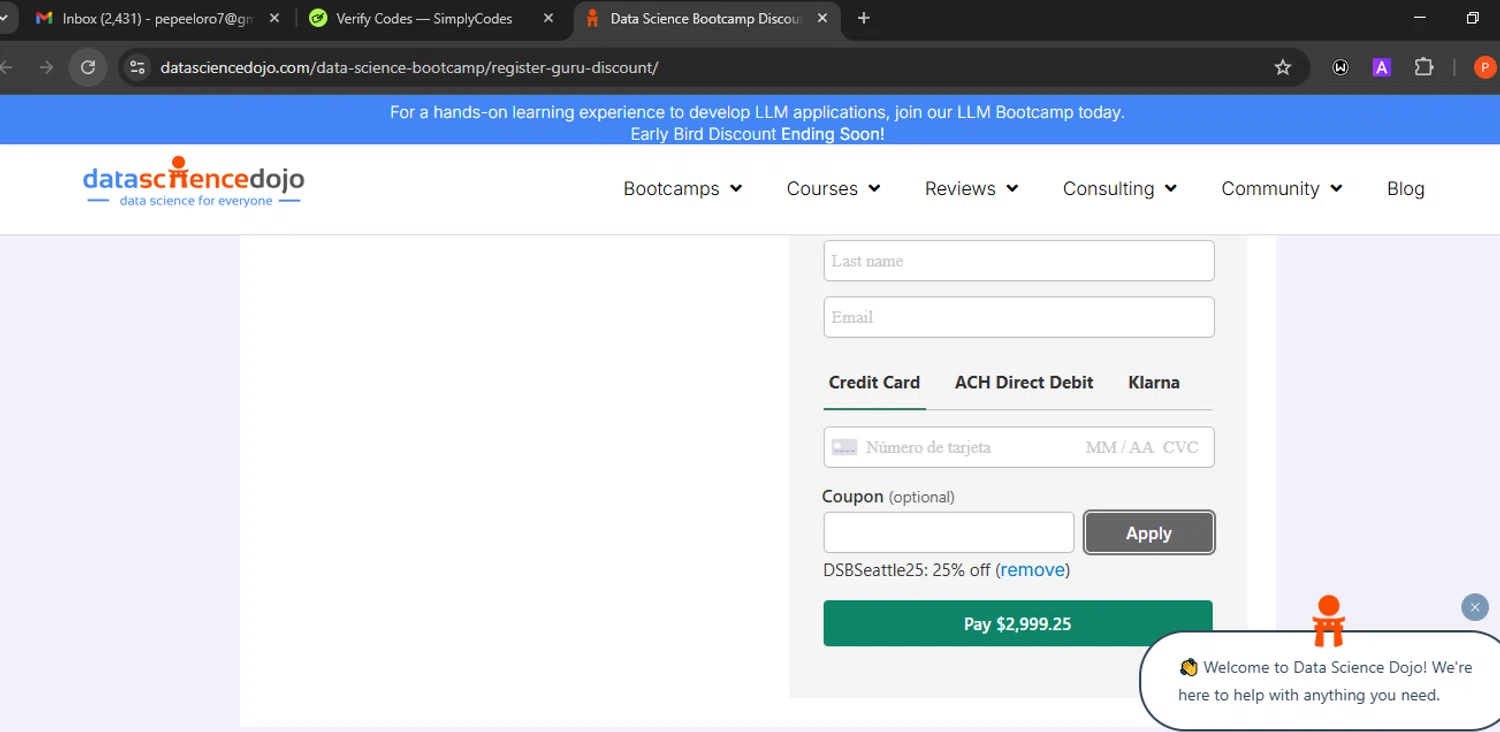Click the browser forward arrow
The height and width of the screenshot is (732, 1500).
click(x=46, y=67)
